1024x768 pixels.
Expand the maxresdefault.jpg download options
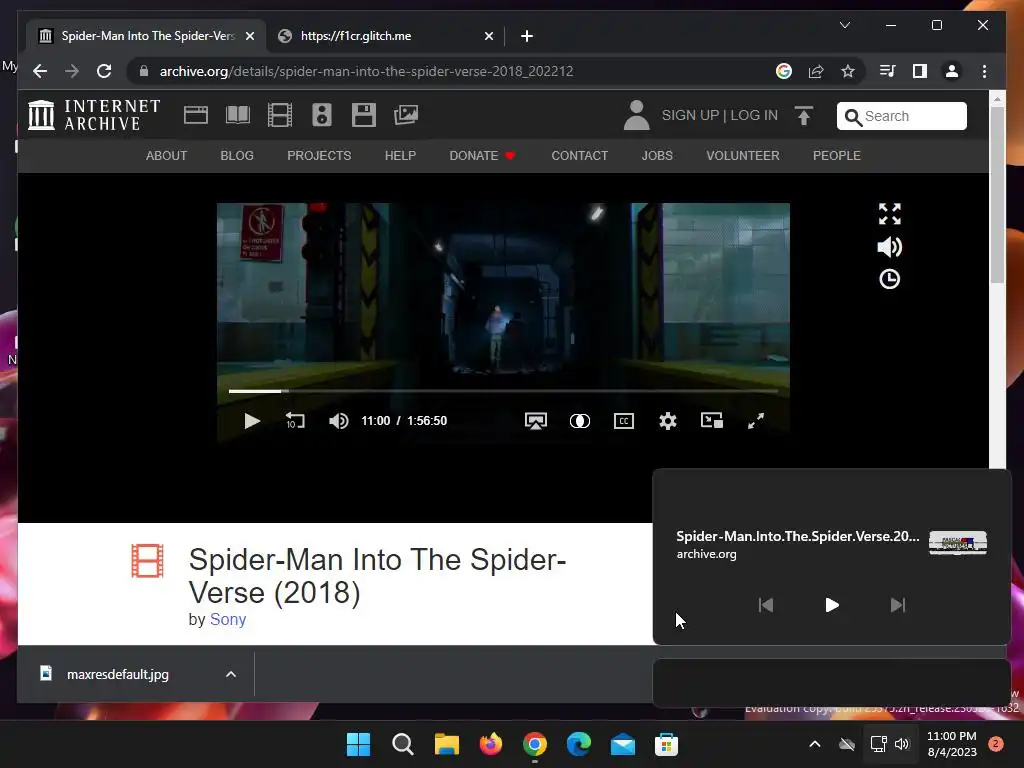click(231, 675)
